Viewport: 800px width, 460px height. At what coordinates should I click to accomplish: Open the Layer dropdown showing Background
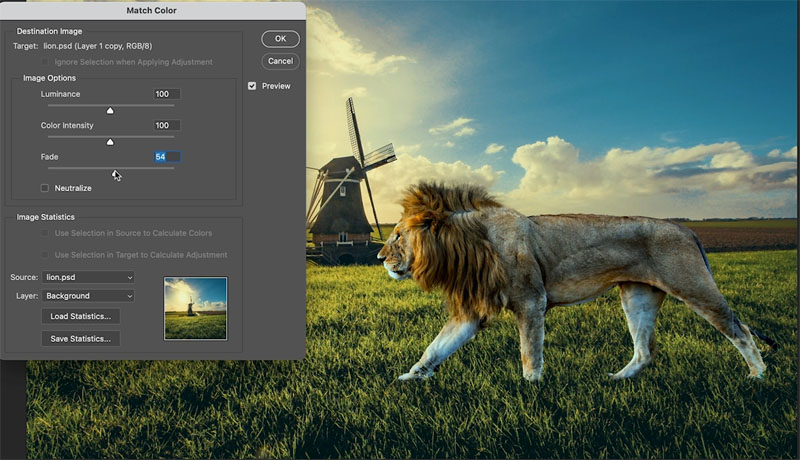[88, 296]
